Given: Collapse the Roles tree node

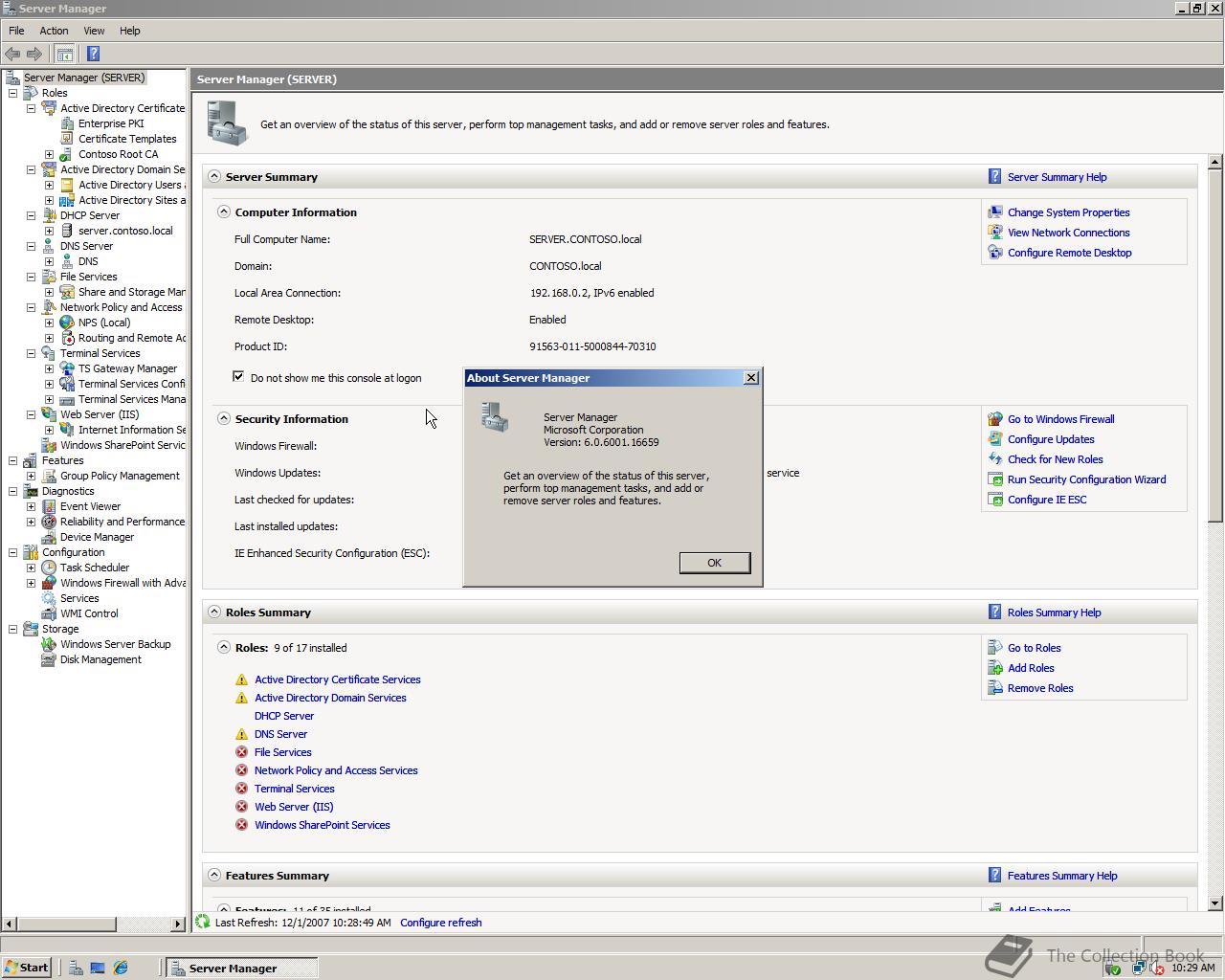Looking at the screenshot, I should click(12, 93).
